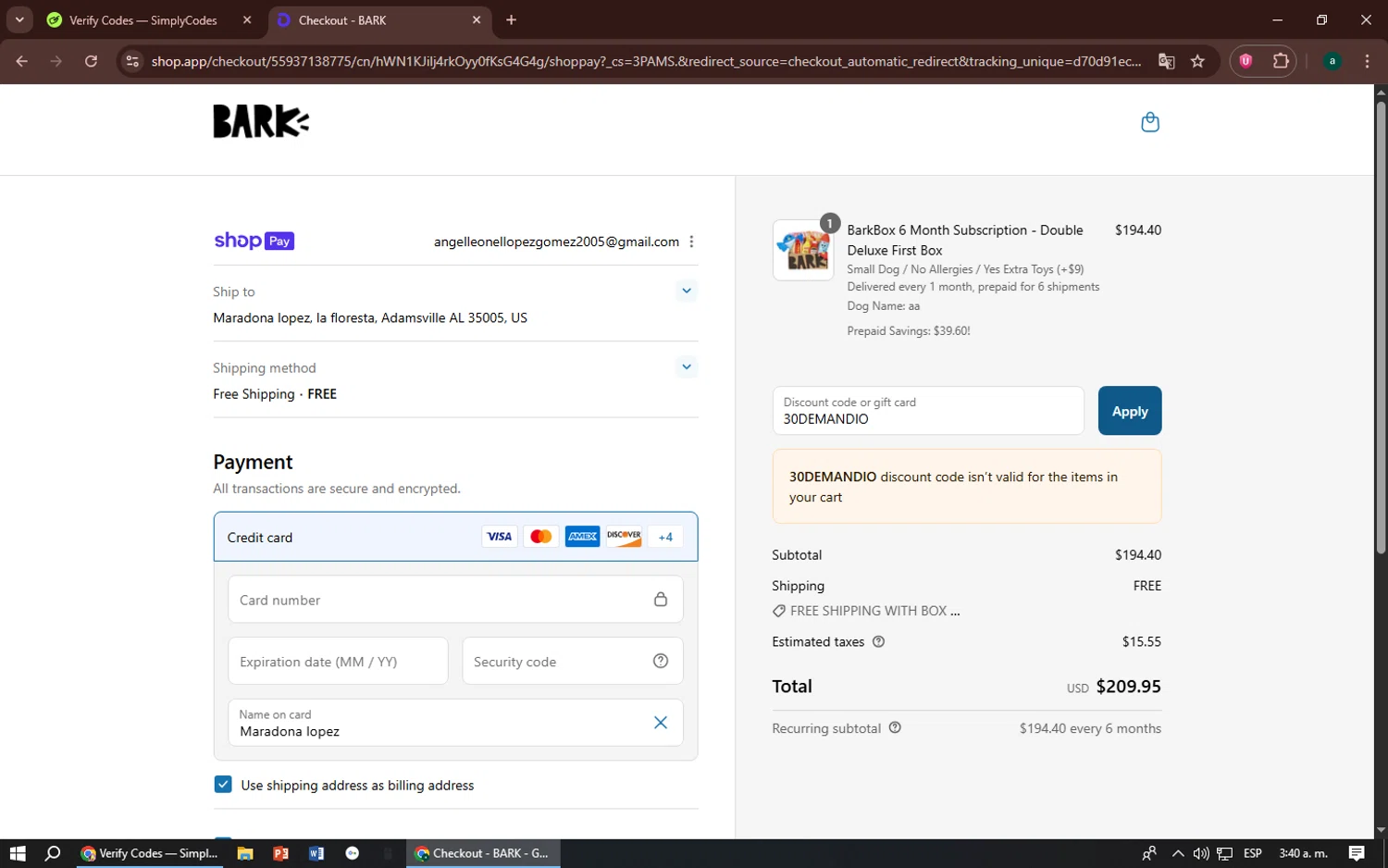Click the Total amount $209.95
1388x868 pixels.
pyautogui.click(x=1128, y=687)
